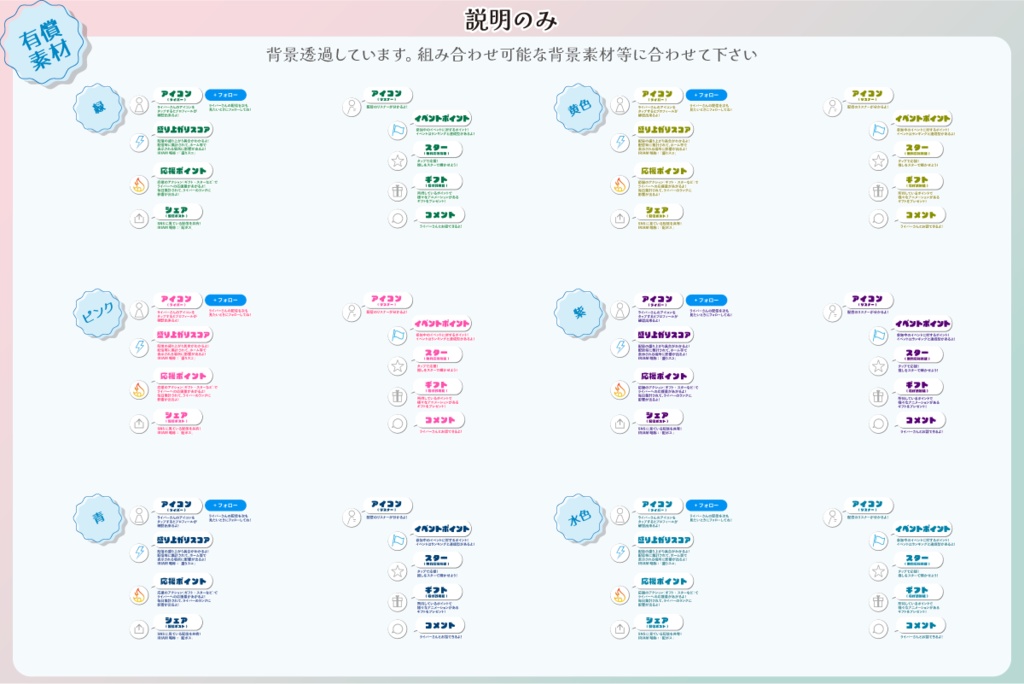Click the lightning 盛り上がりスコア icon in the pink set
Image resolution: width=1024 pixels, height=684 pixels.
coord(137,347)
